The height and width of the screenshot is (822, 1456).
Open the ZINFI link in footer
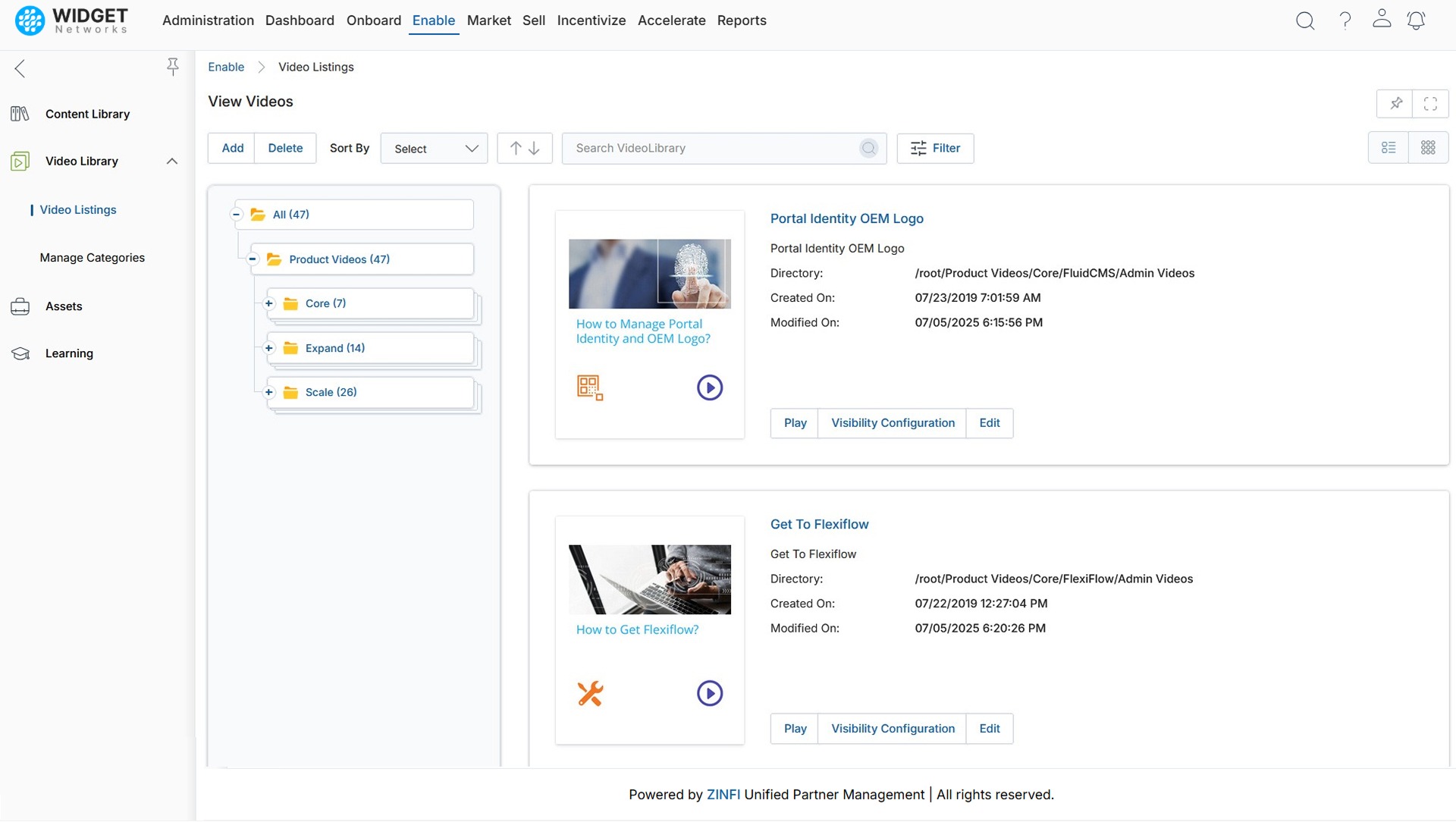tap(723, 794)
